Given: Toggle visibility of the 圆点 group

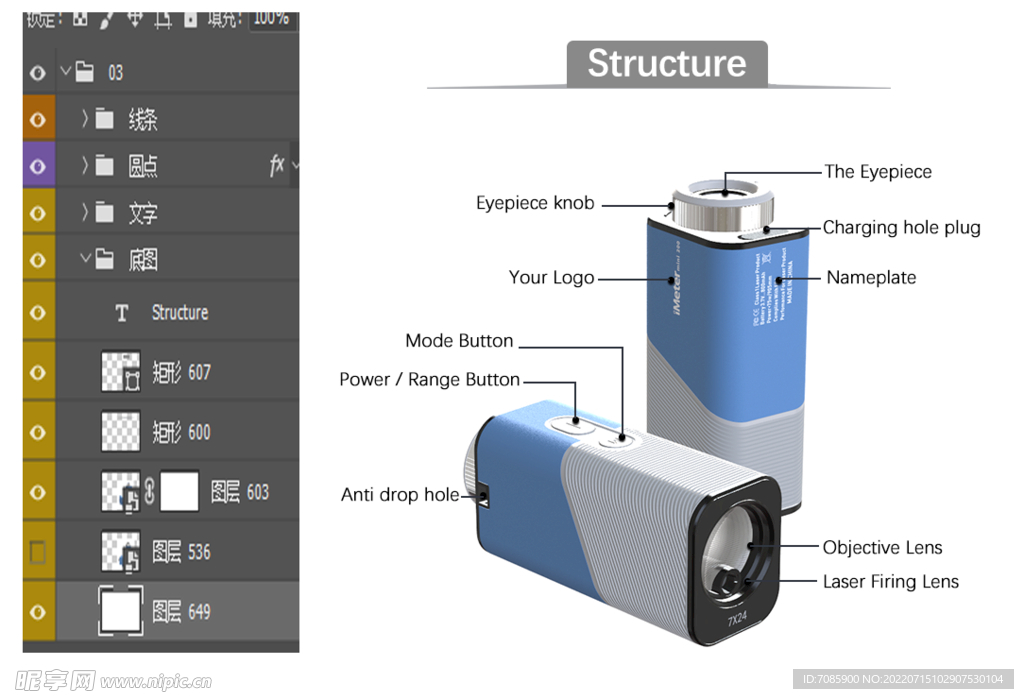Looking at the screenshot, I should coord(39,166).
